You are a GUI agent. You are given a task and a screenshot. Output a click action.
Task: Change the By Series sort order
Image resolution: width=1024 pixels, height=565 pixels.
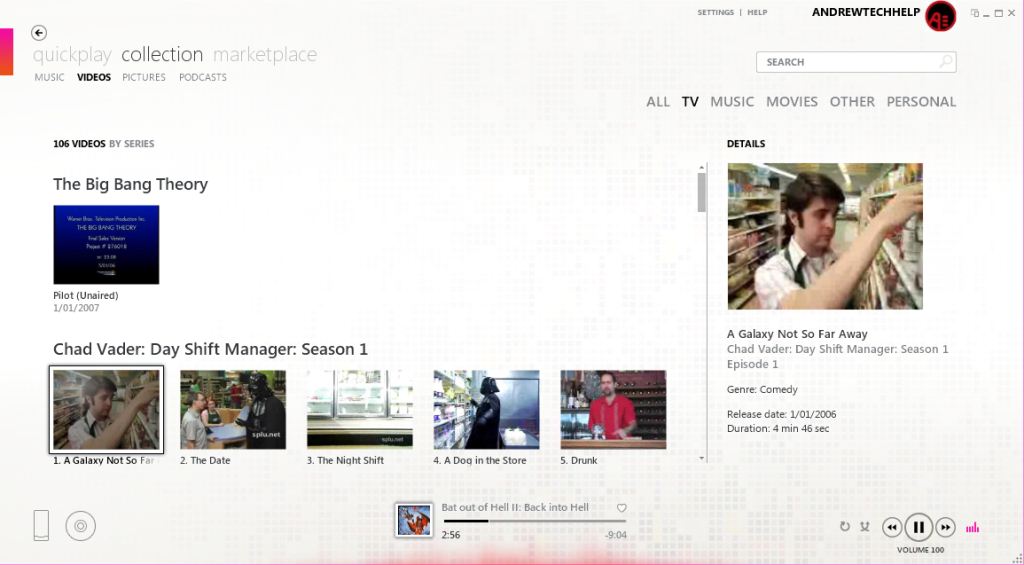tap(132, 144)
